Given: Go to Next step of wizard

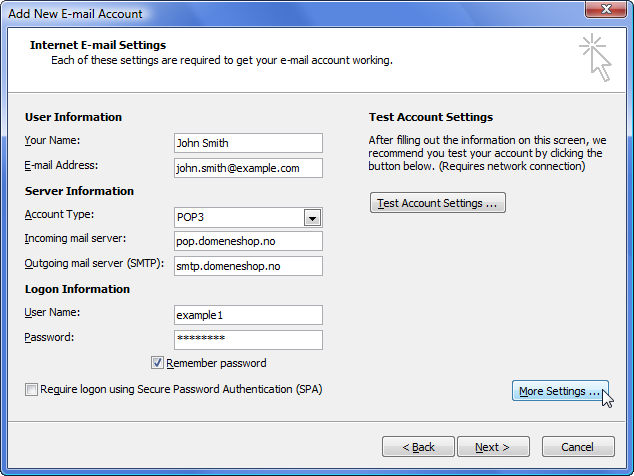Looking at the screenshot, I should point(493,446).
